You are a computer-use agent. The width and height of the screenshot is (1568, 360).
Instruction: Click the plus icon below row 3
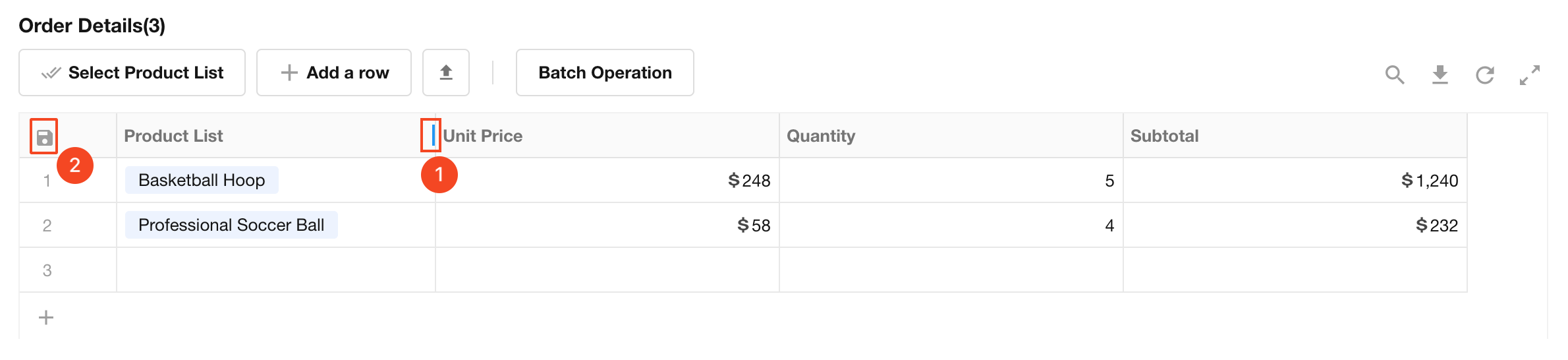click(x=46, y=318)
